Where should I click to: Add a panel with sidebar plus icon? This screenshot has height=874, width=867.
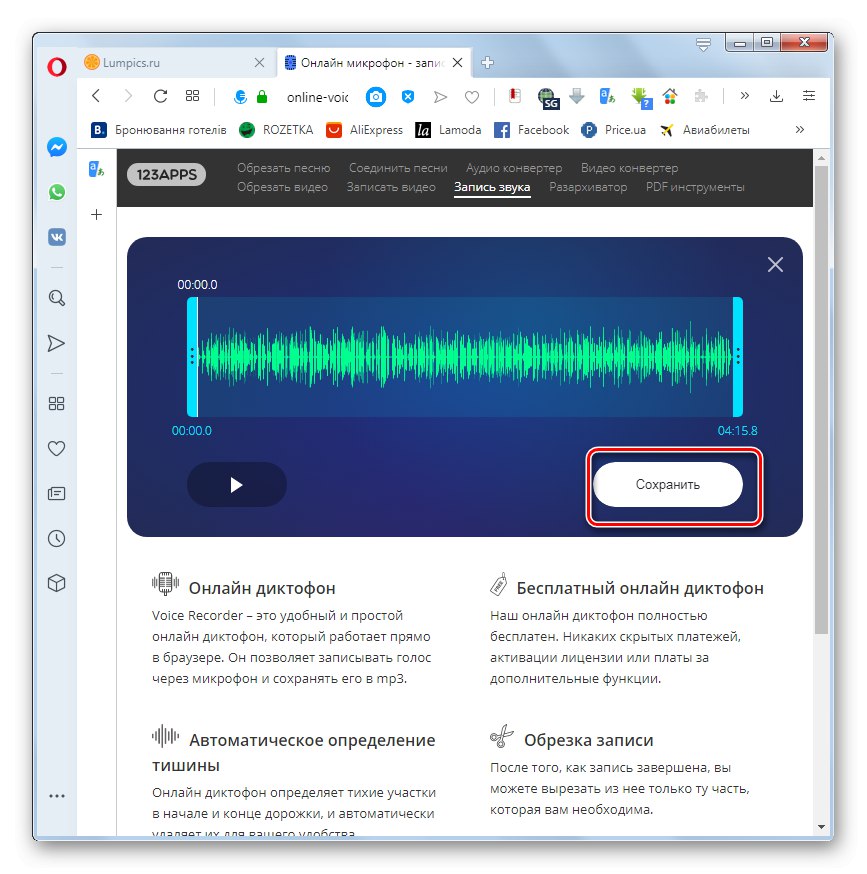coord(96,215)
